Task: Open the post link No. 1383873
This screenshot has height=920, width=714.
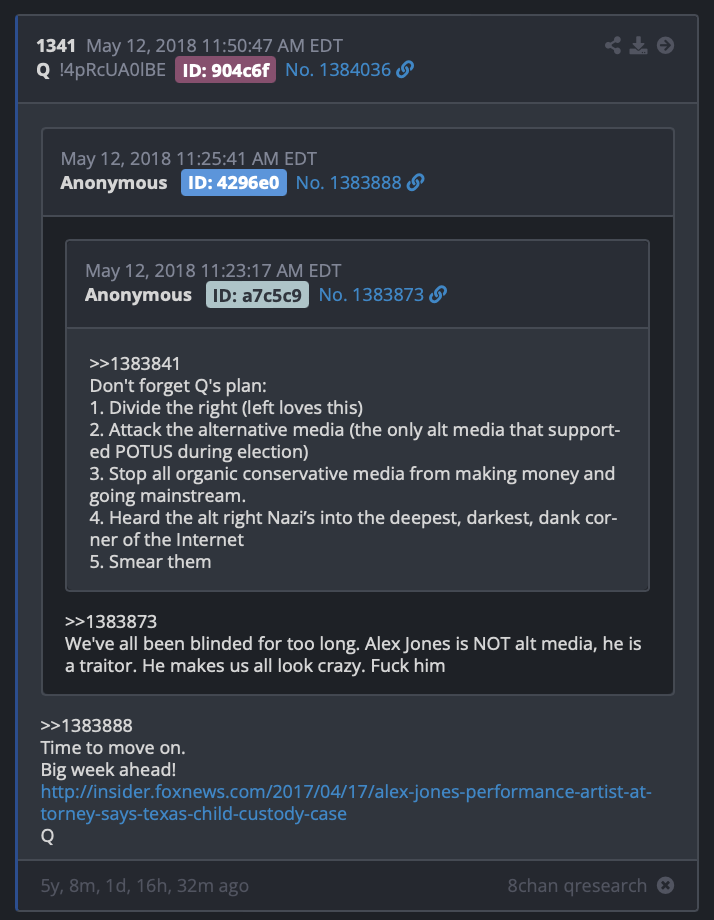Action: click(x=371, y=295)
